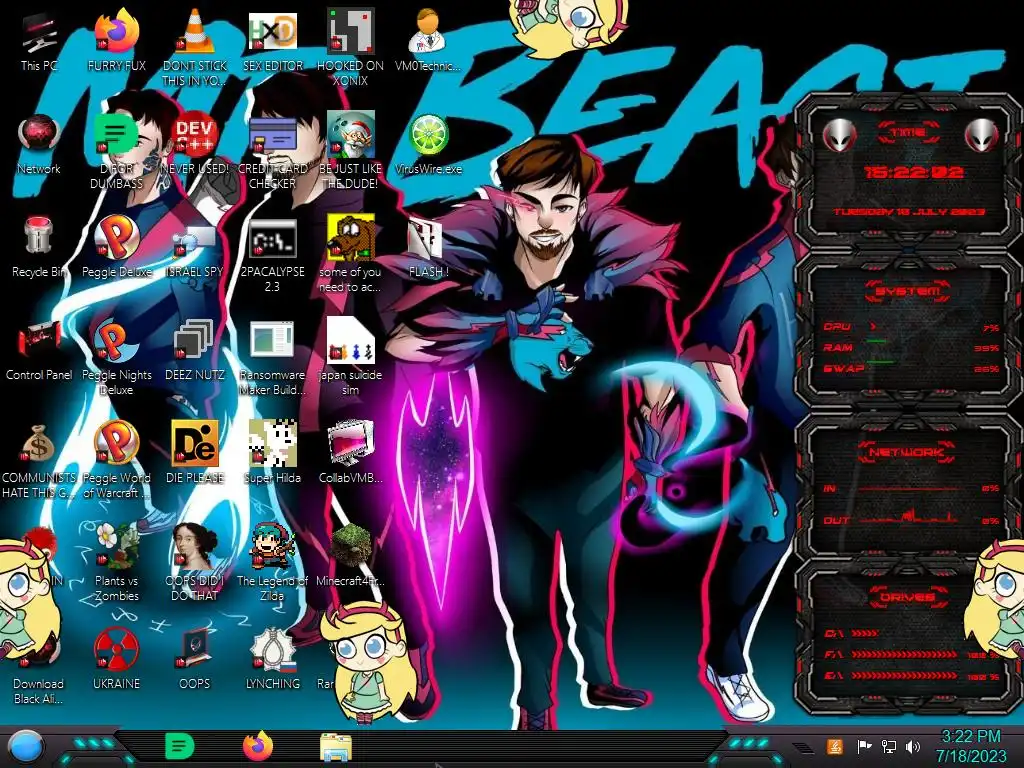1024x768 pixels.
Task: Click the right alien head widget icon
Action: (x=982, y=136)
